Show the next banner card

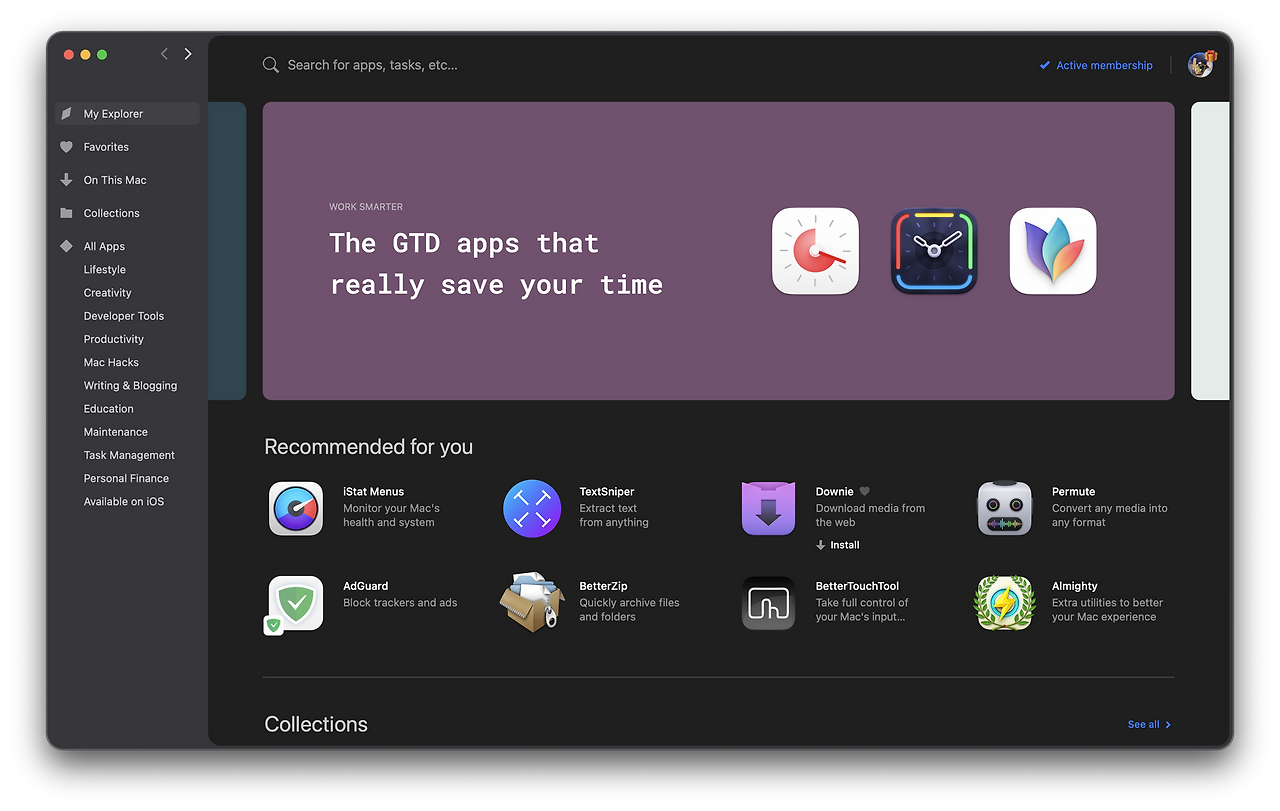[x=1210, y=251]
